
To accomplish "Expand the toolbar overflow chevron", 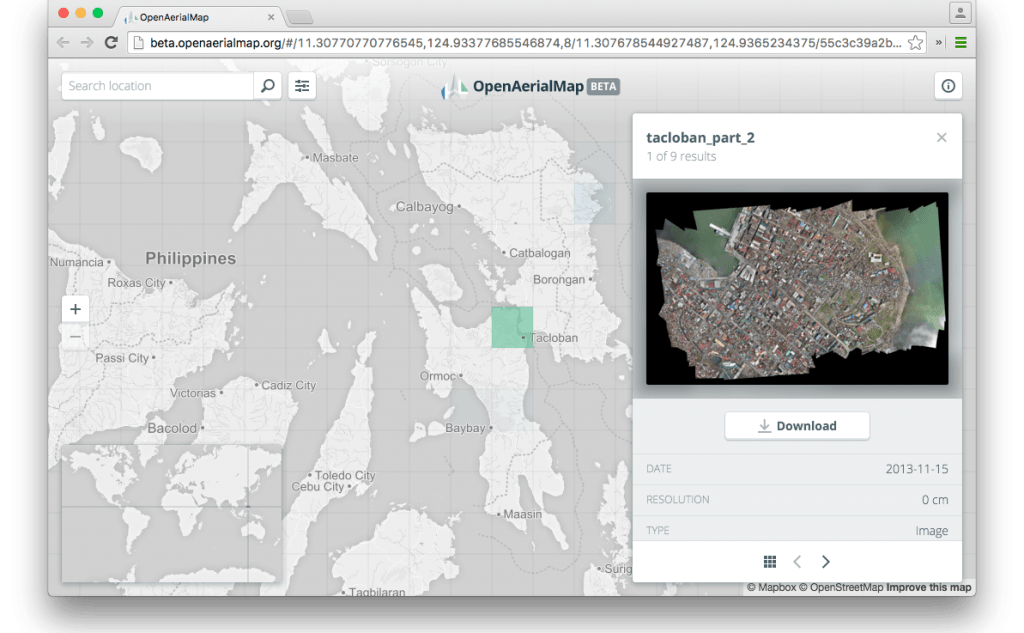I will coord(938,43).
